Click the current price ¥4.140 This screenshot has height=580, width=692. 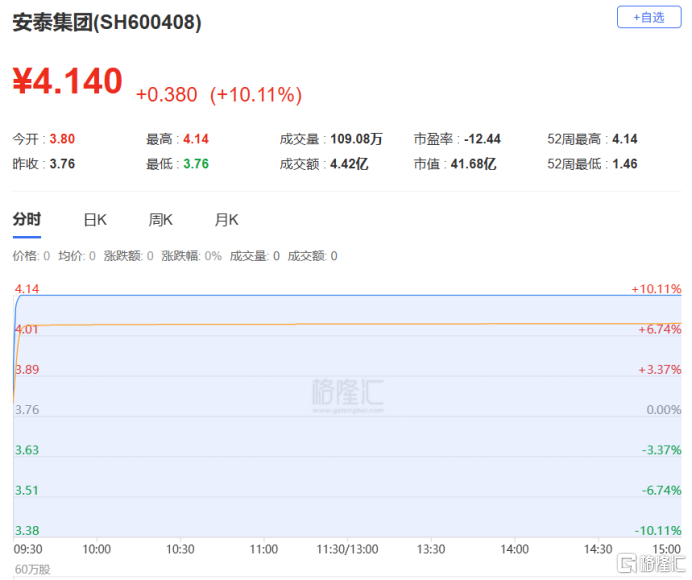68,81
